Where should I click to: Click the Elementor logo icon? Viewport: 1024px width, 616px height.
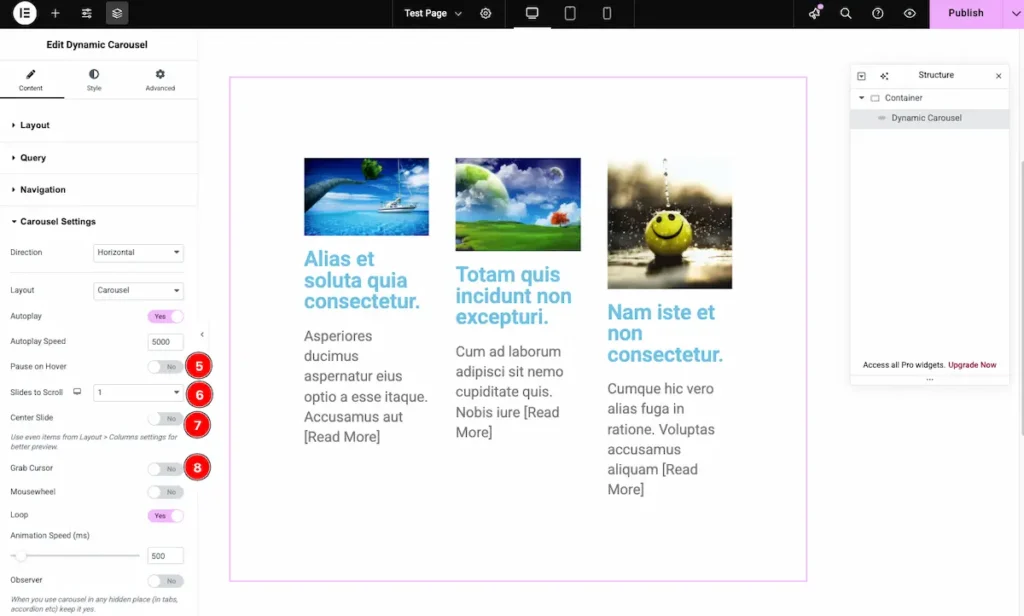[25, 13]
